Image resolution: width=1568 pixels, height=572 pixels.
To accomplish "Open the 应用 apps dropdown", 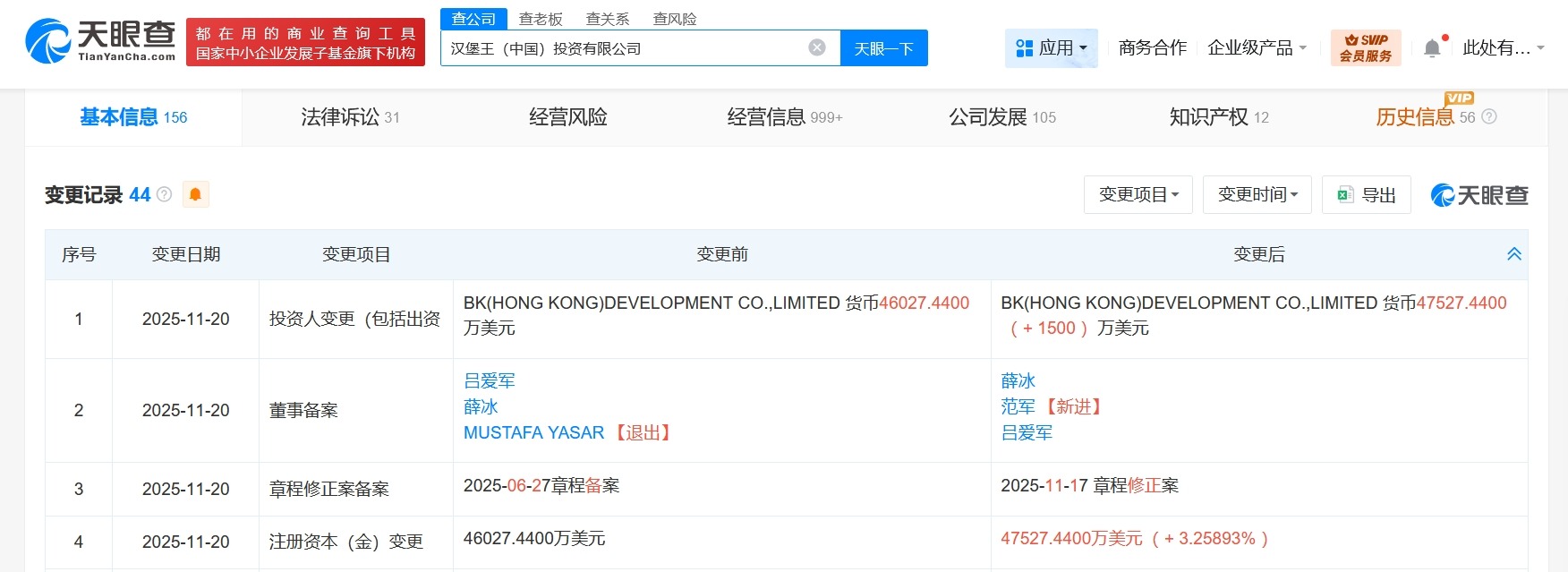I will [x=1052, y=47].
